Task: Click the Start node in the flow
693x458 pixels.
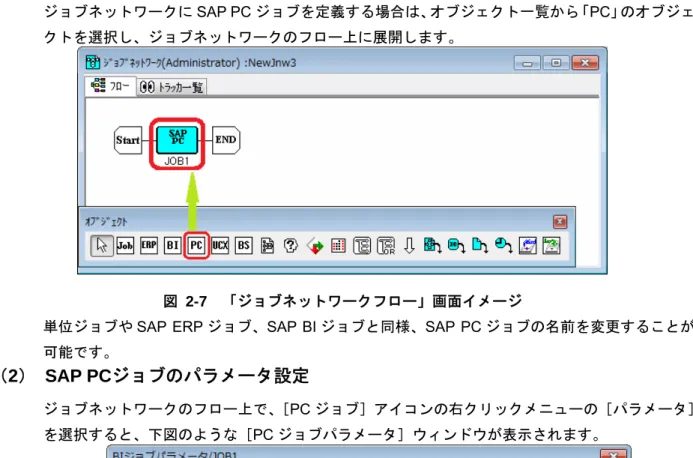Action: click(x=128, y=140)
